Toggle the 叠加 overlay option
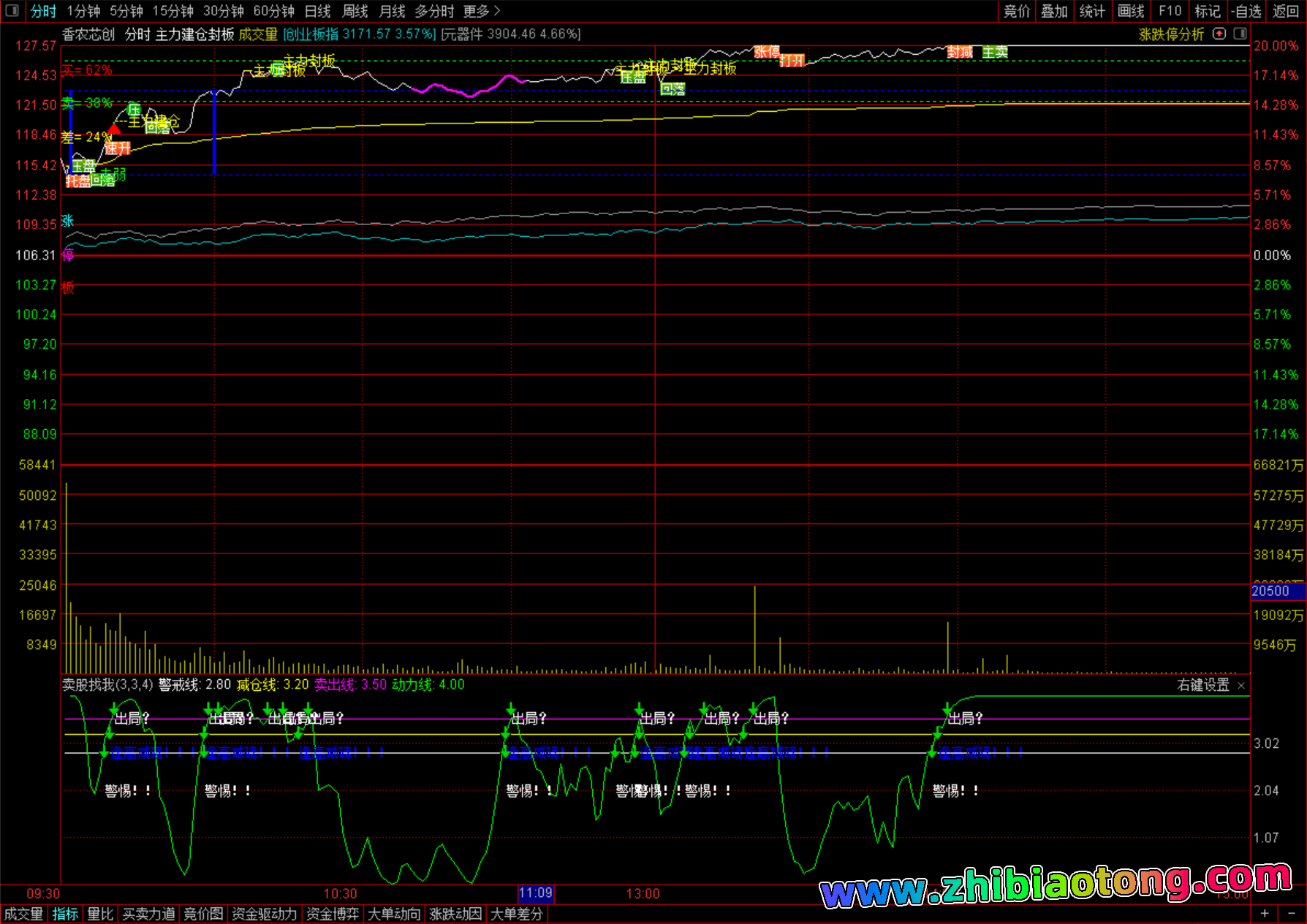 (1054, 11)
